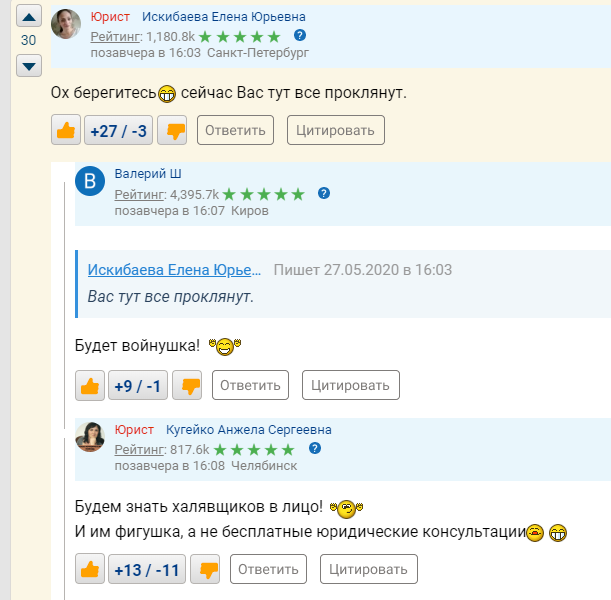Upvote the thread with the top arrow
611x600 pixels.
click(29, 17)
